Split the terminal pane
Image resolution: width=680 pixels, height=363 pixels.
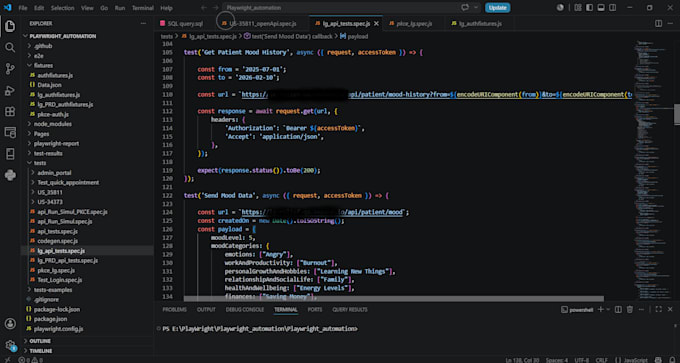coord(618,309)
